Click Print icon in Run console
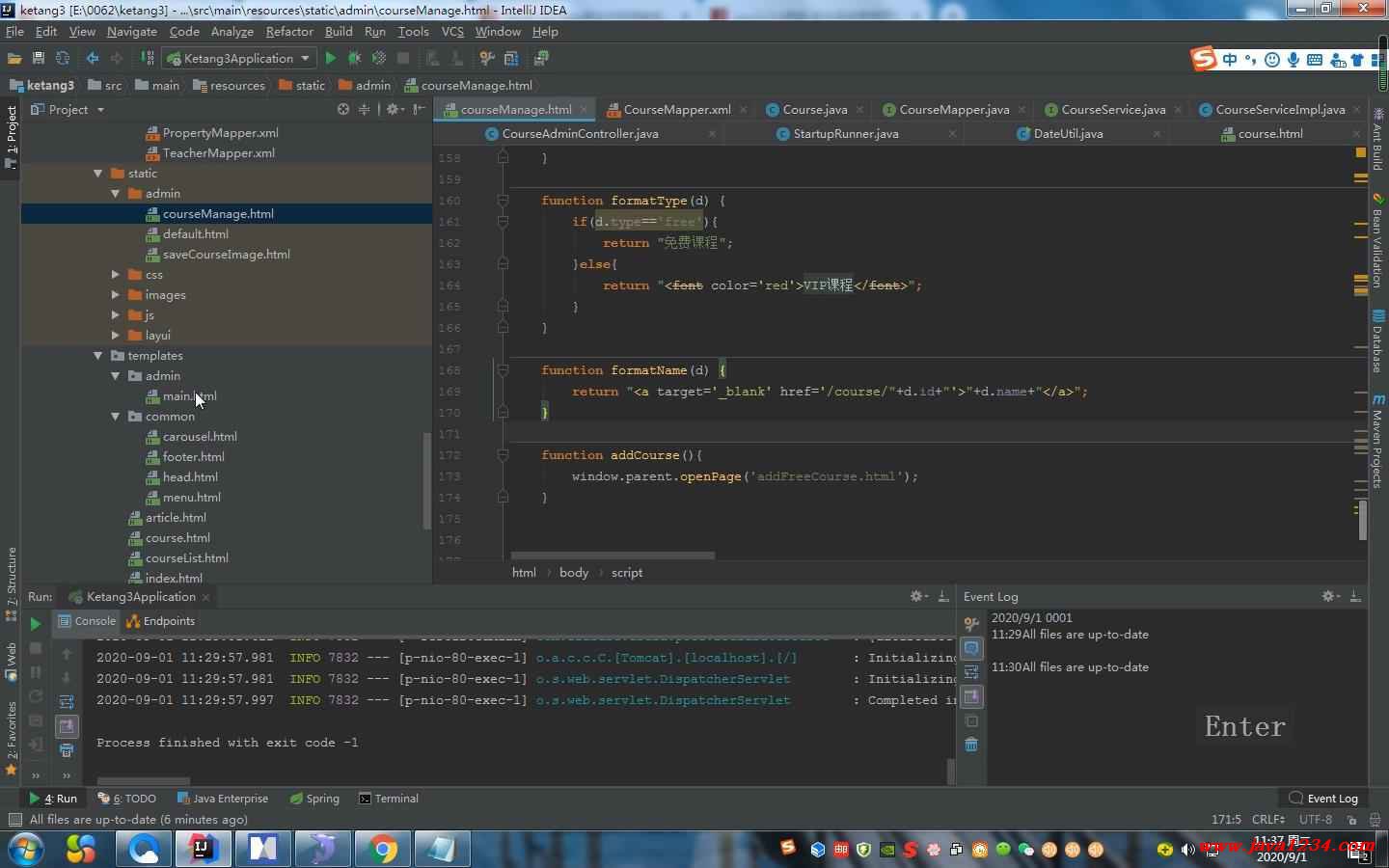 point(67,750)
